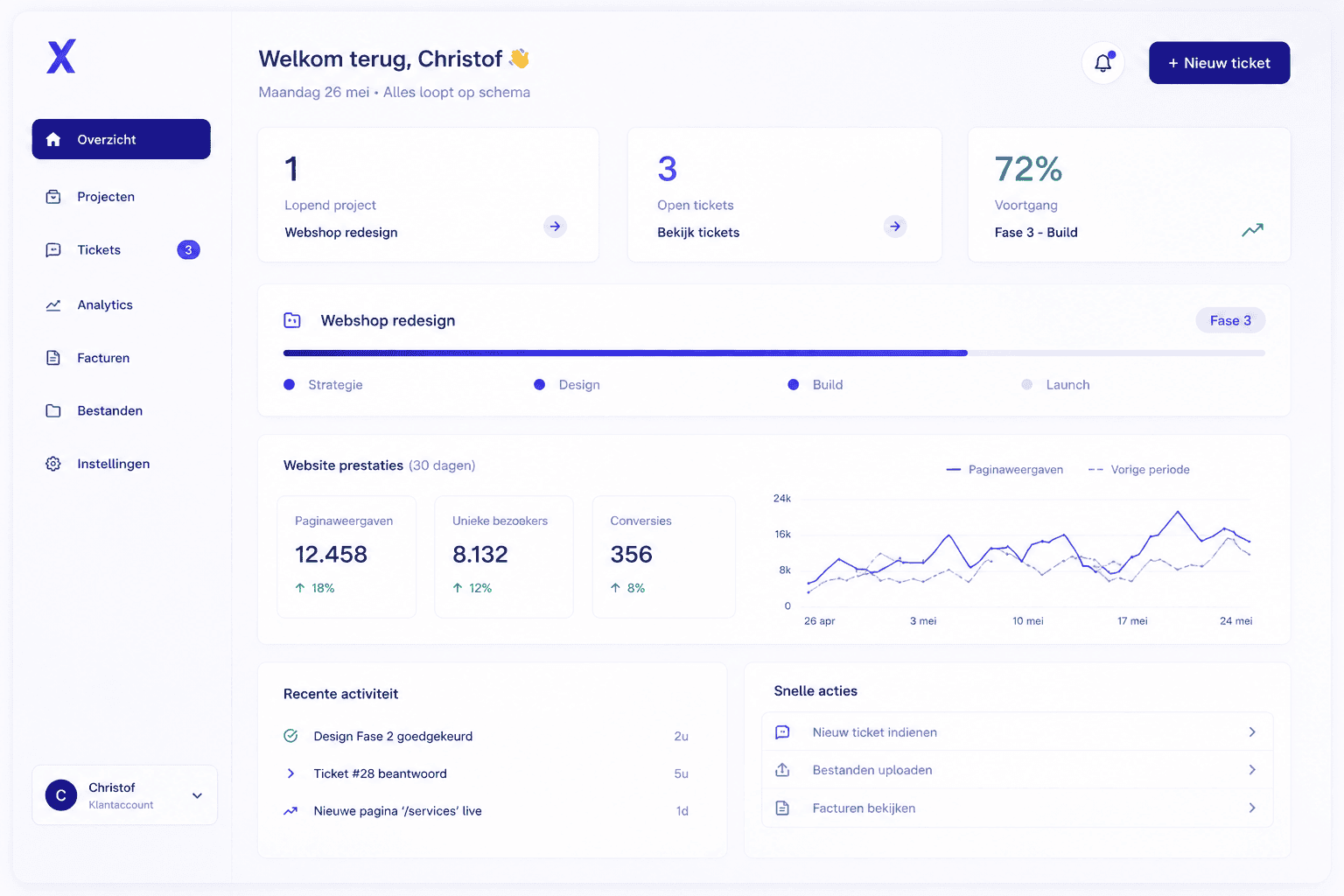Click the Tickets chat icon in sidebar
This screenshot has height=896, width=1344.
(x=53, y=250)
